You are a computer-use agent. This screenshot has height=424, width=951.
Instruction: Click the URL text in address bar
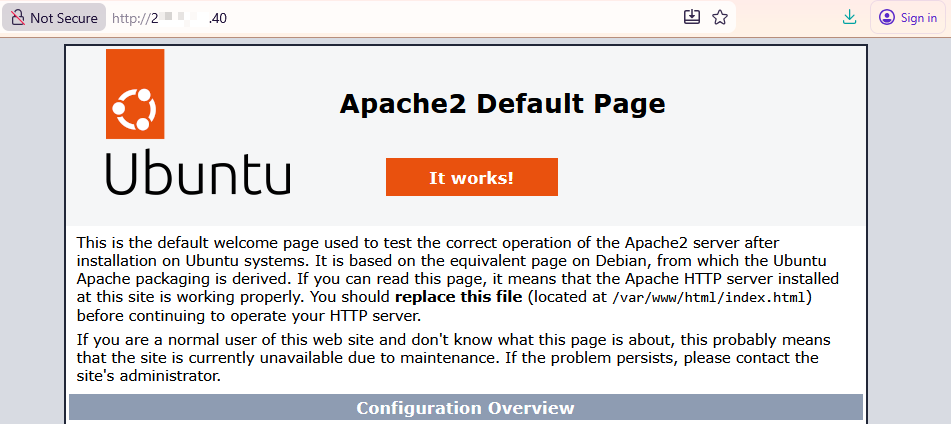point(170,18)
